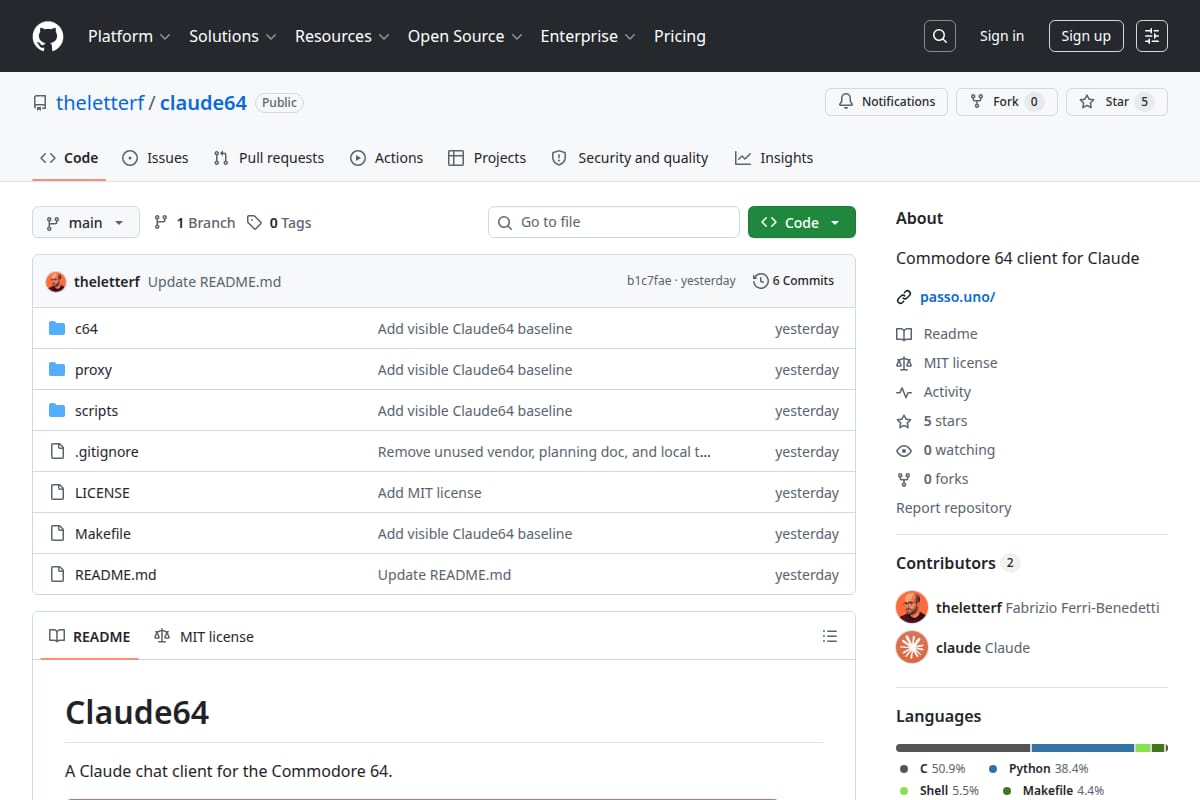Open the GitHub homepage logo
1200x800 pixels.
point(48,36)
